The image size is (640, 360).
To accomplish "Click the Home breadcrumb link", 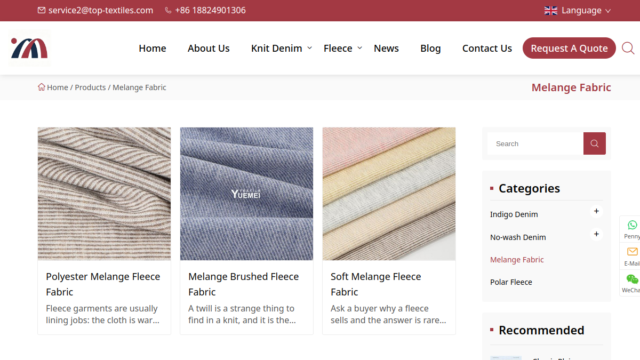I will coord(57,87).
